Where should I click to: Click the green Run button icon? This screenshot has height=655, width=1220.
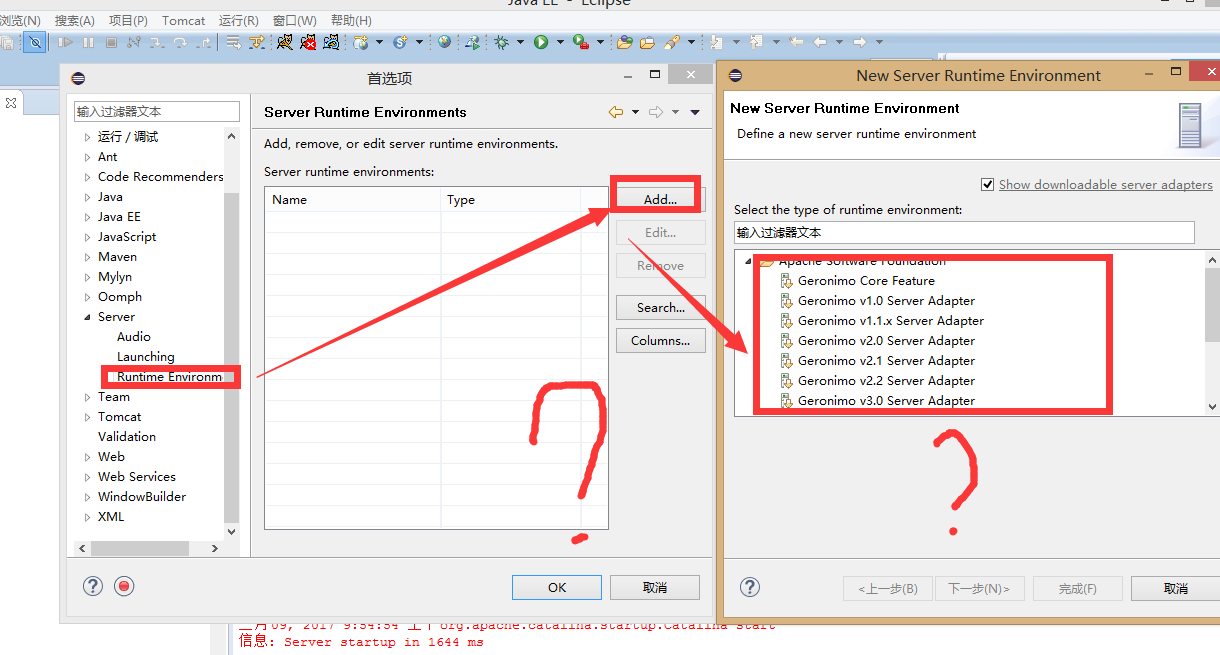[541, 42]
